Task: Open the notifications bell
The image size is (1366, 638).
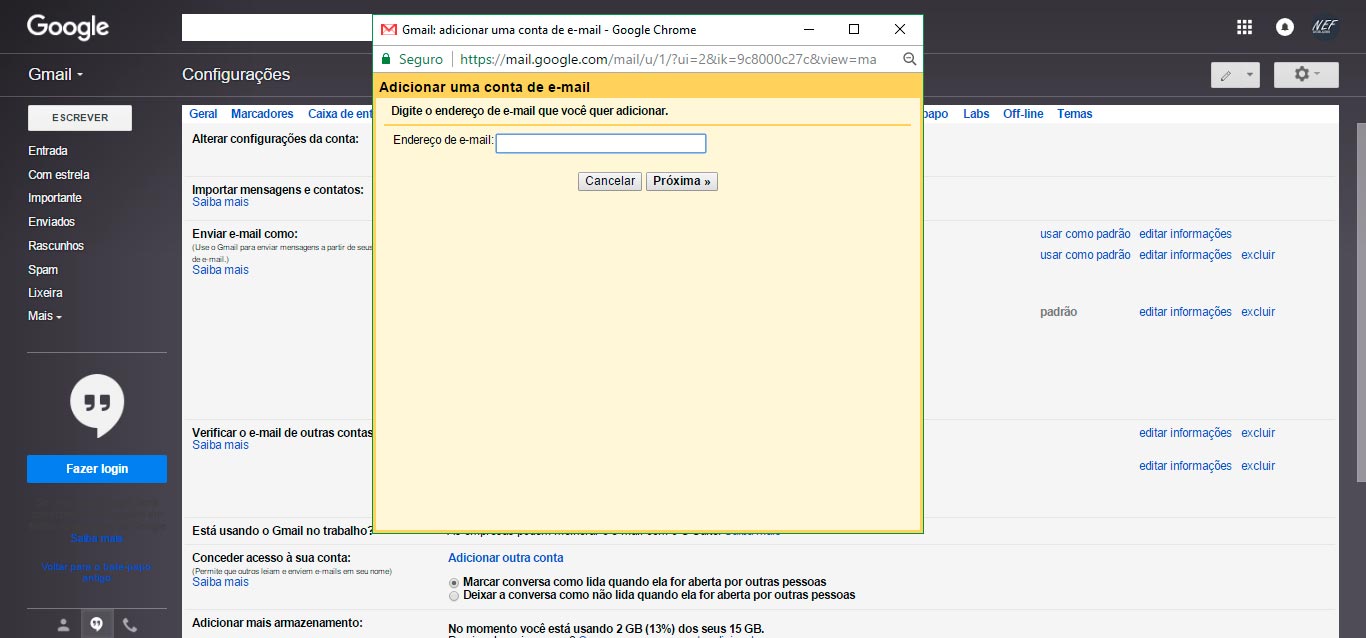Action: 1285,27
